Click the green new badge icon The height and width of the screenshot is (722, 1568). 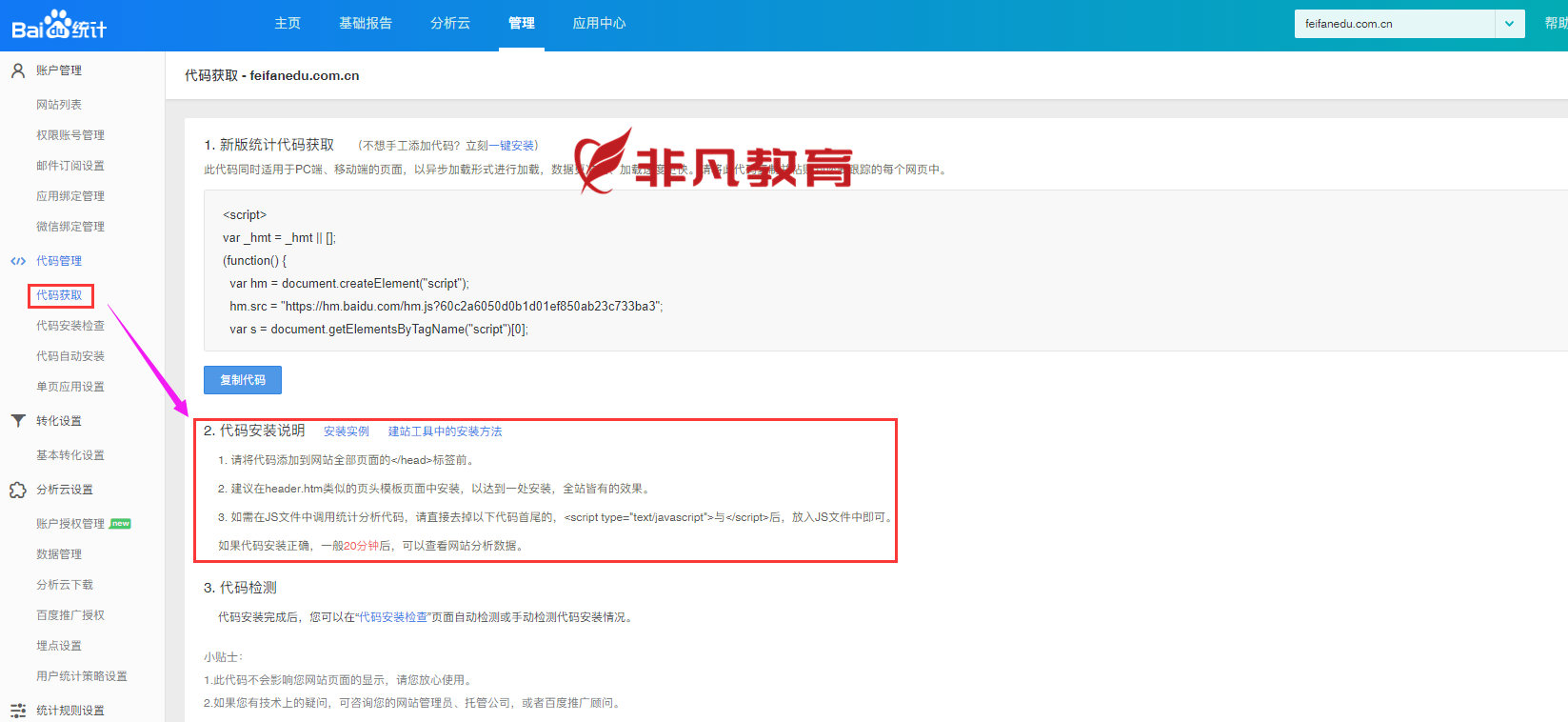[120, 524]
